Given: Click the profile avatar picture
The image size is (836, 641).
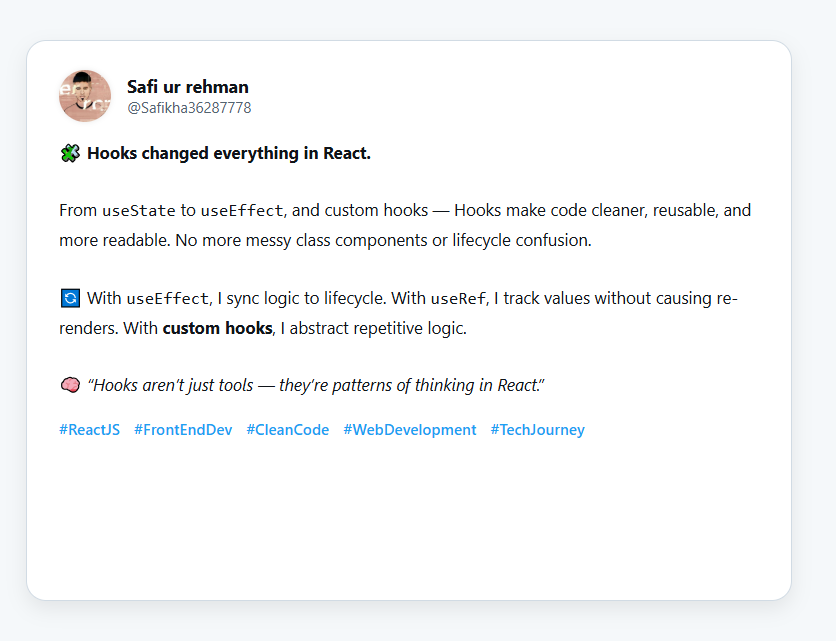Looking at the screenshot, I should (85, 96).
